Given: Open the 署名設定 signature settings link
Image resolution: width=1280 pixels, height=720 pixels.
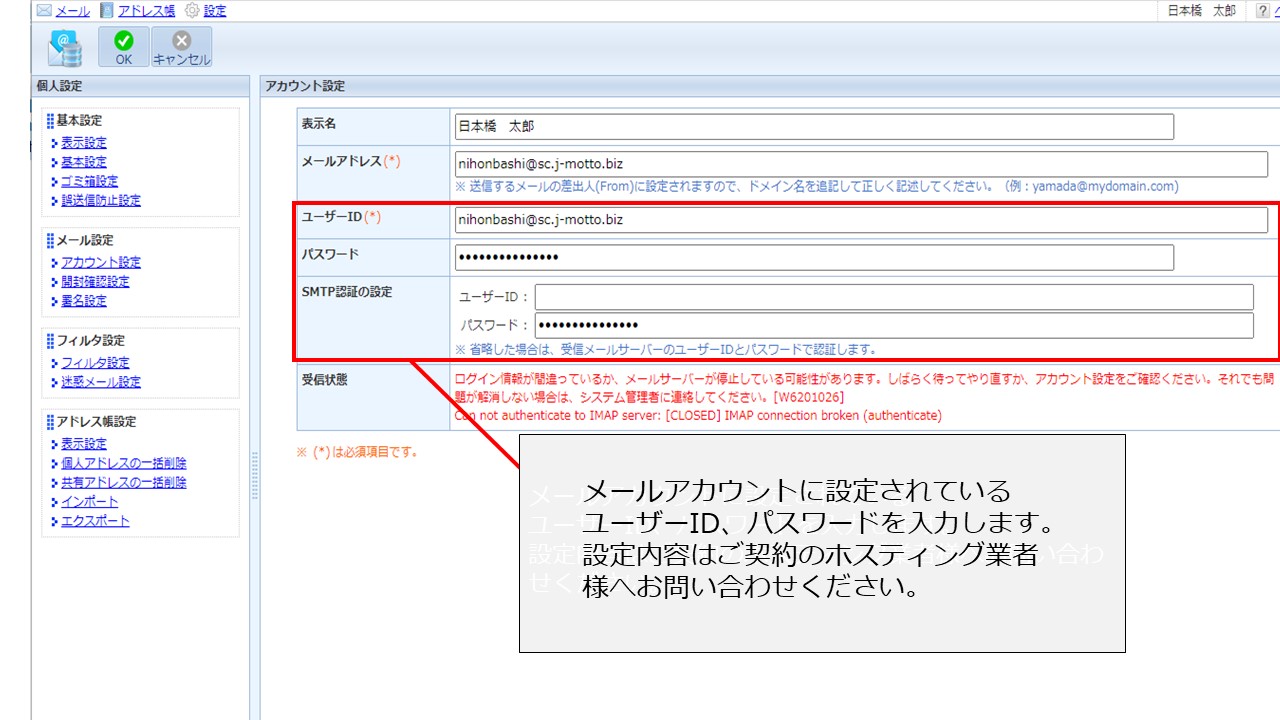Looking at the screenshot, I should [83, 301].
